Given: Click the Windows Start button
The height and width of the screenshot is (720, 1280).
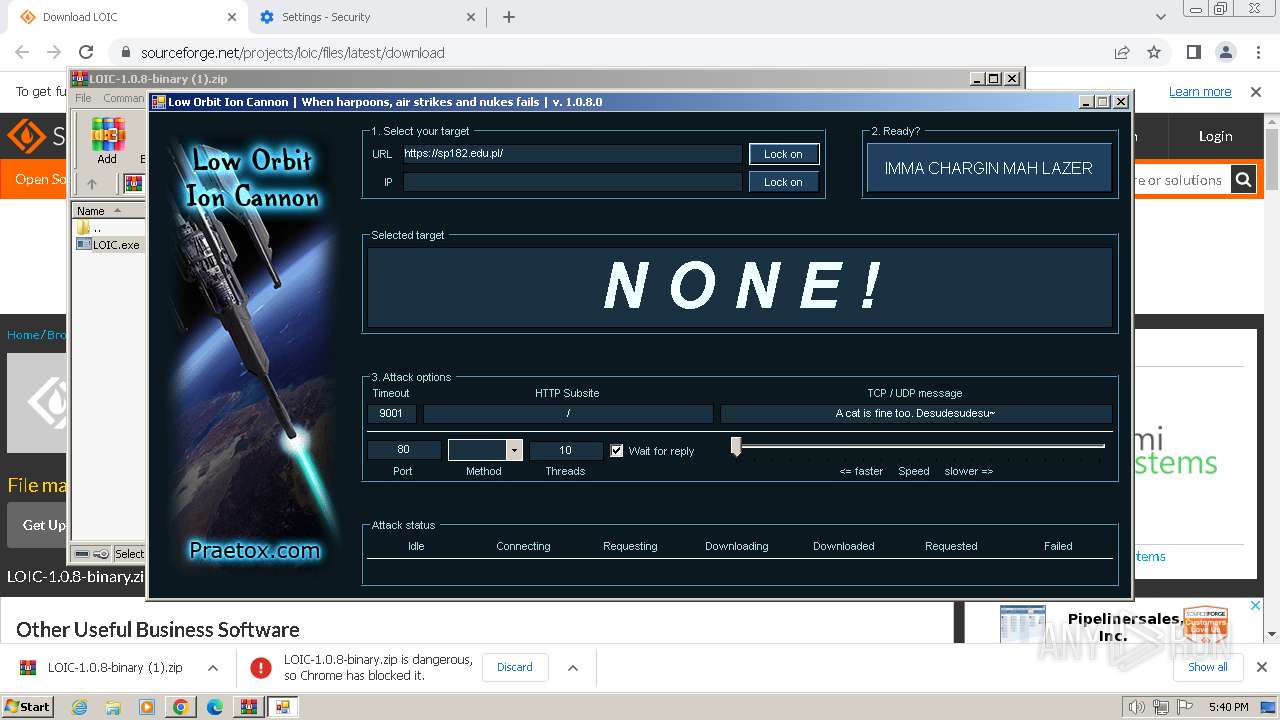Looking at the screenshot, I should coord(27,706).
